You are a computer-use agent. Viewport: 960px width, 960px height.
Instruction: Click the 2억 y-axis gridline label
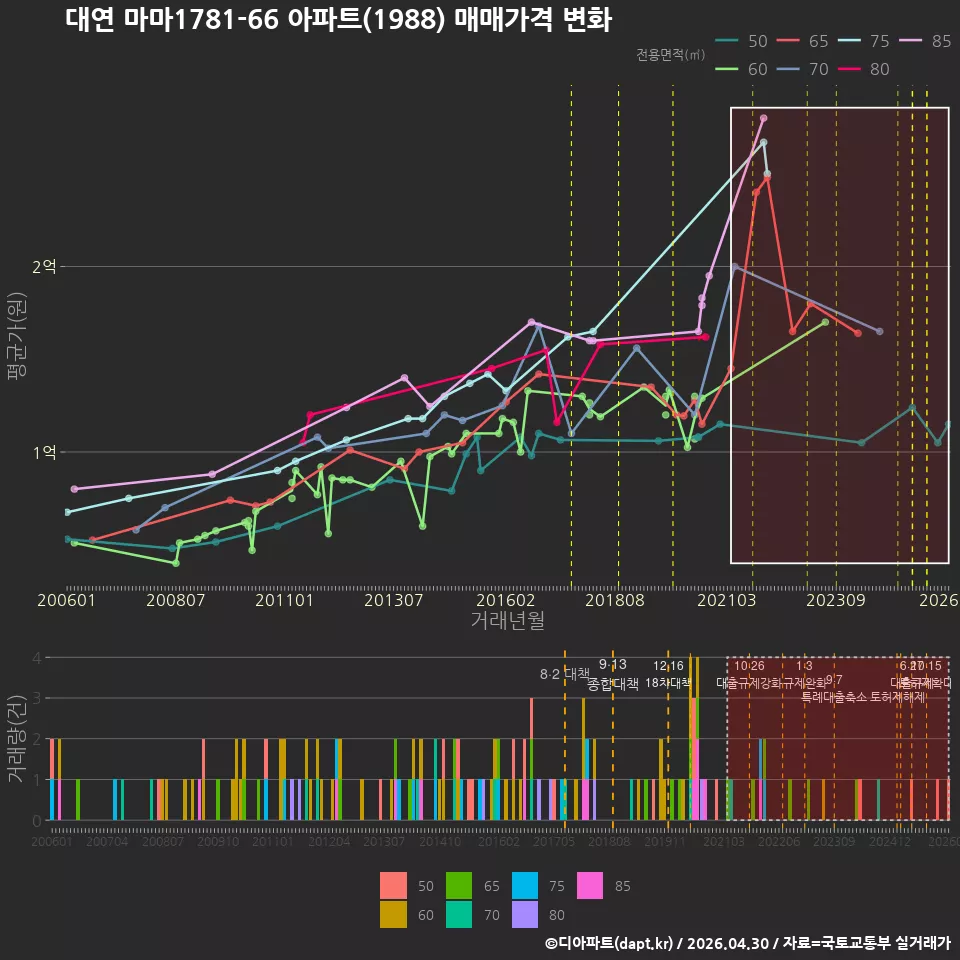point(44,266)
